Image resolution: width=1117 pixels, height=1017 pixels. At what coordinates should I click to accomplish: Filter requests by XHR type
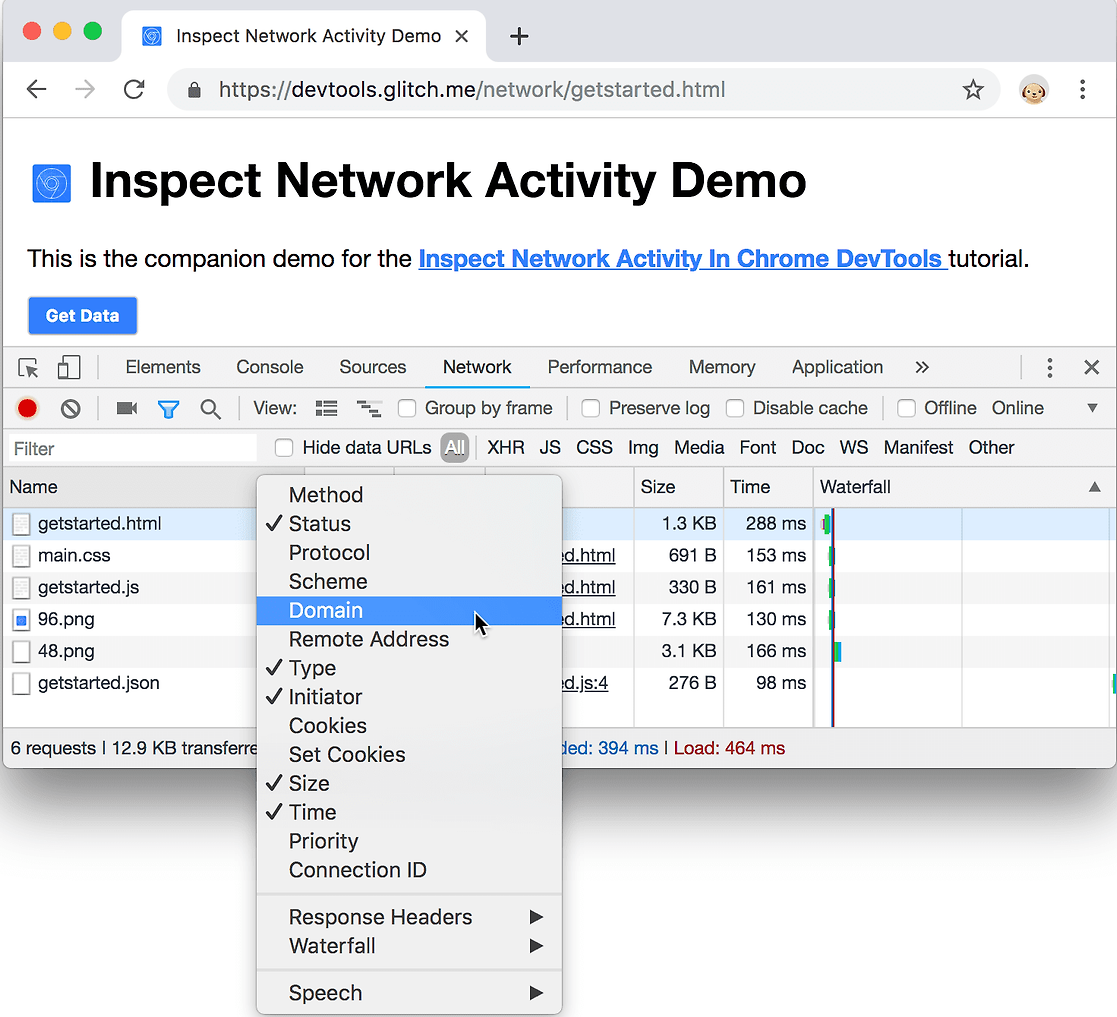click(506, 448)
